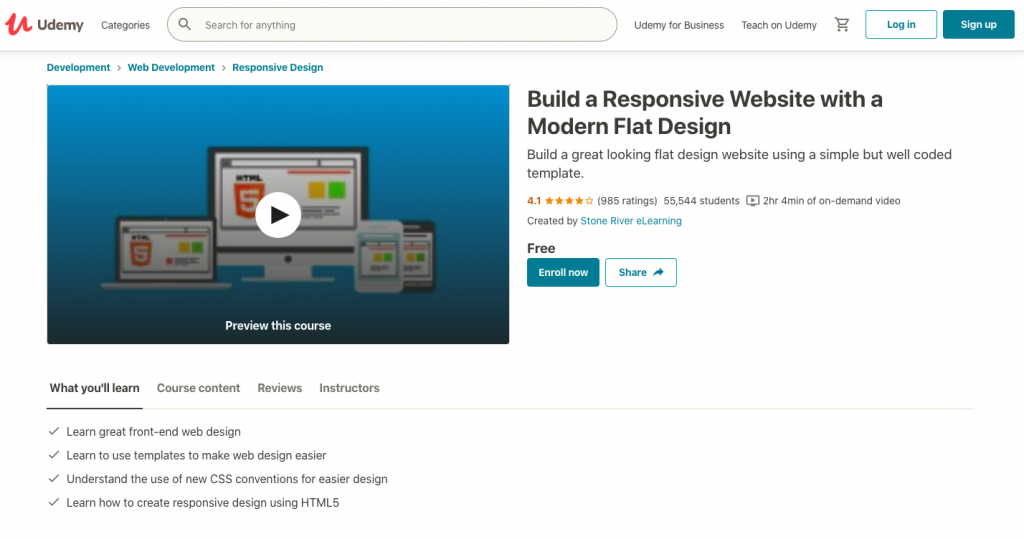Play the course preview video
1024x539 pixels.
[x=278, y=214]
